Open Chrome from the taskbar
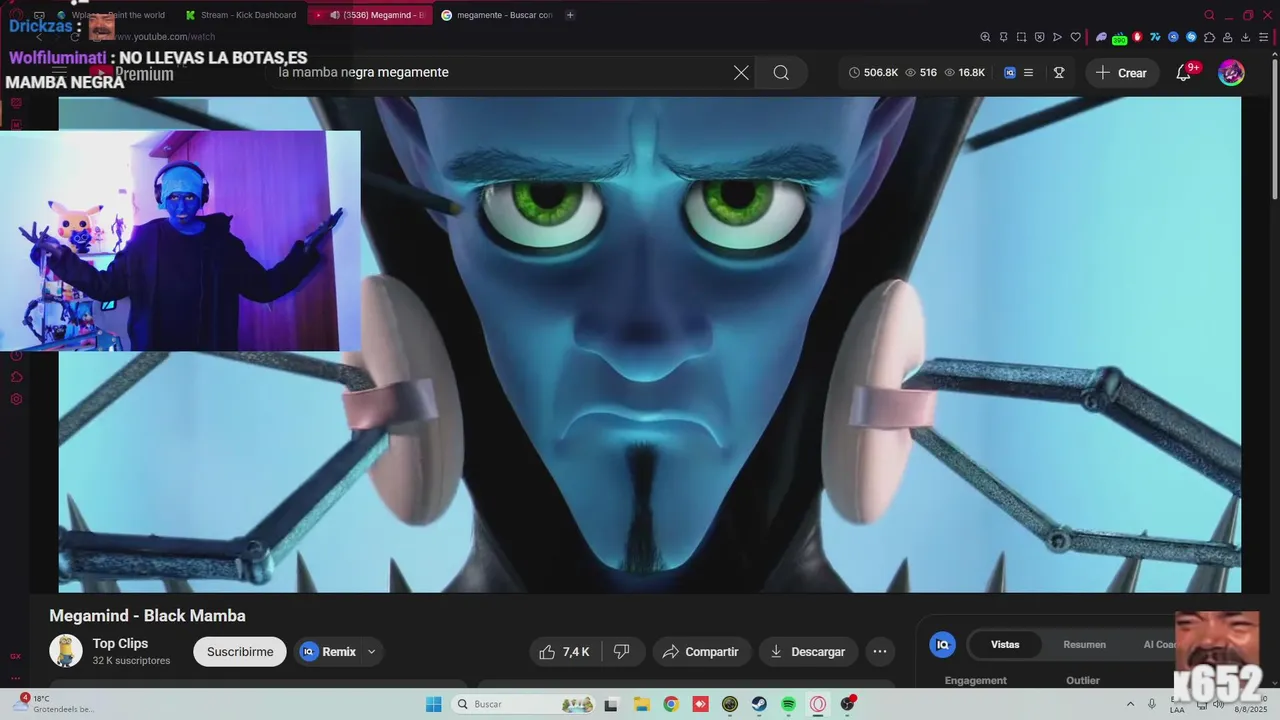Screen dimensions: 1280x720 click(671, 704)
